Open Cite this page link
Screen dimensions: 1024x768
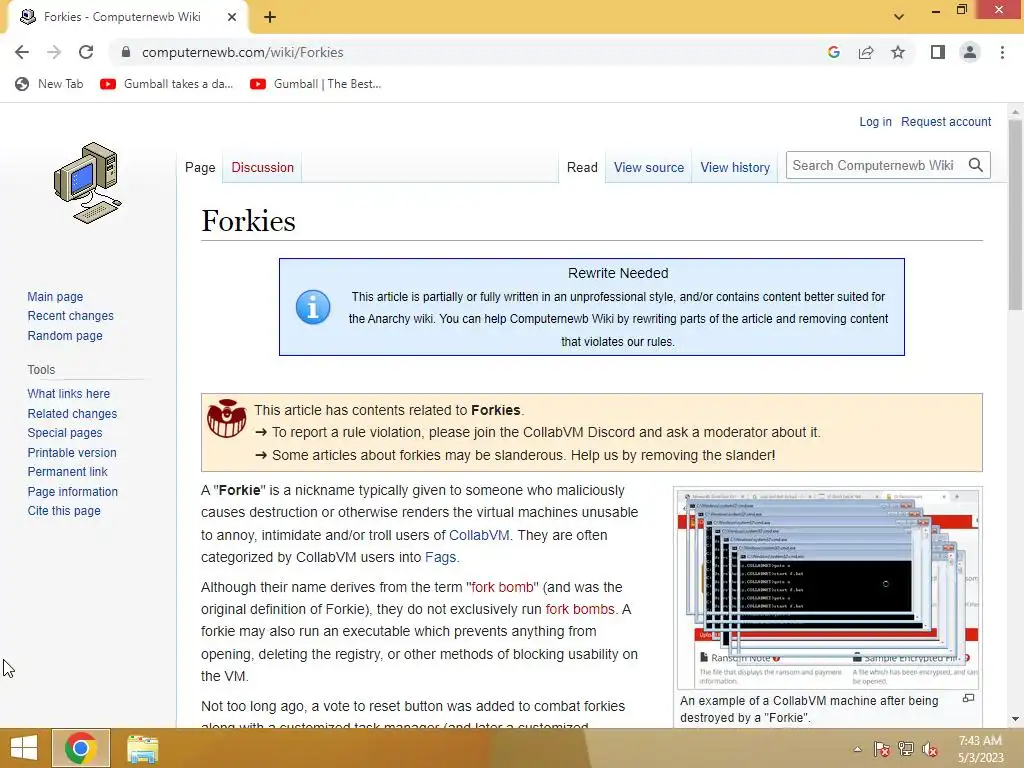tap(64, 511)
